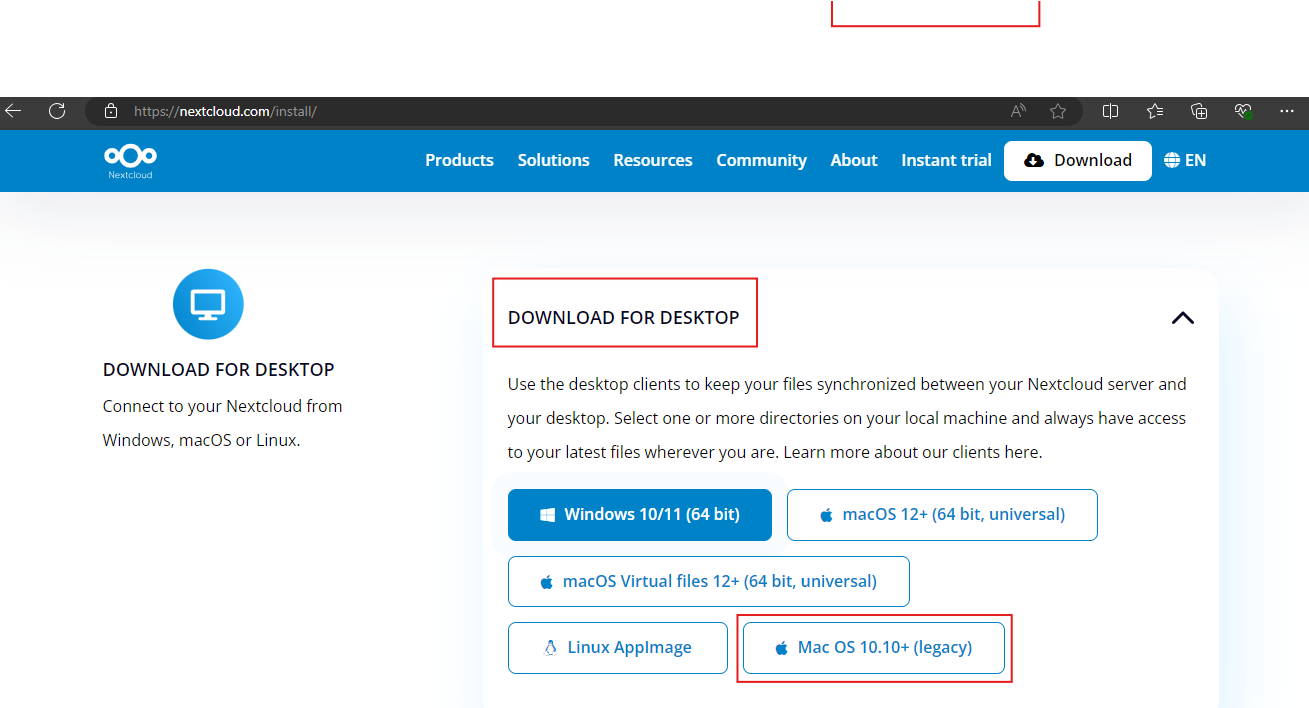Download the Linux AppImage client
The height and width of the screenshot is (708, 1309).
(618, 648)
